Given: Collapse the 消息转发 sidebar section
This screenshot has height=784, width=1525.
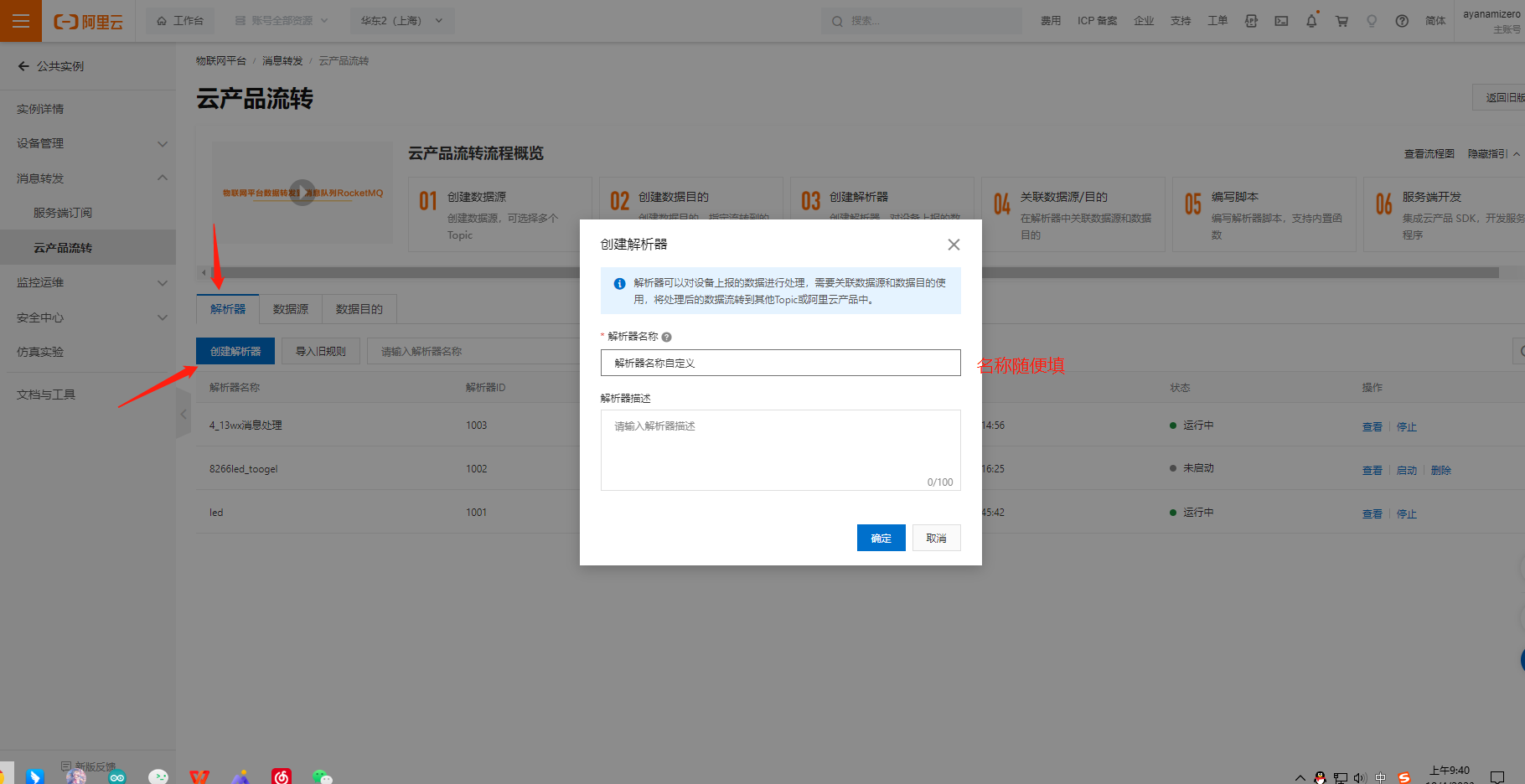Looking at the screenshot, I should [x=163, y=178].
